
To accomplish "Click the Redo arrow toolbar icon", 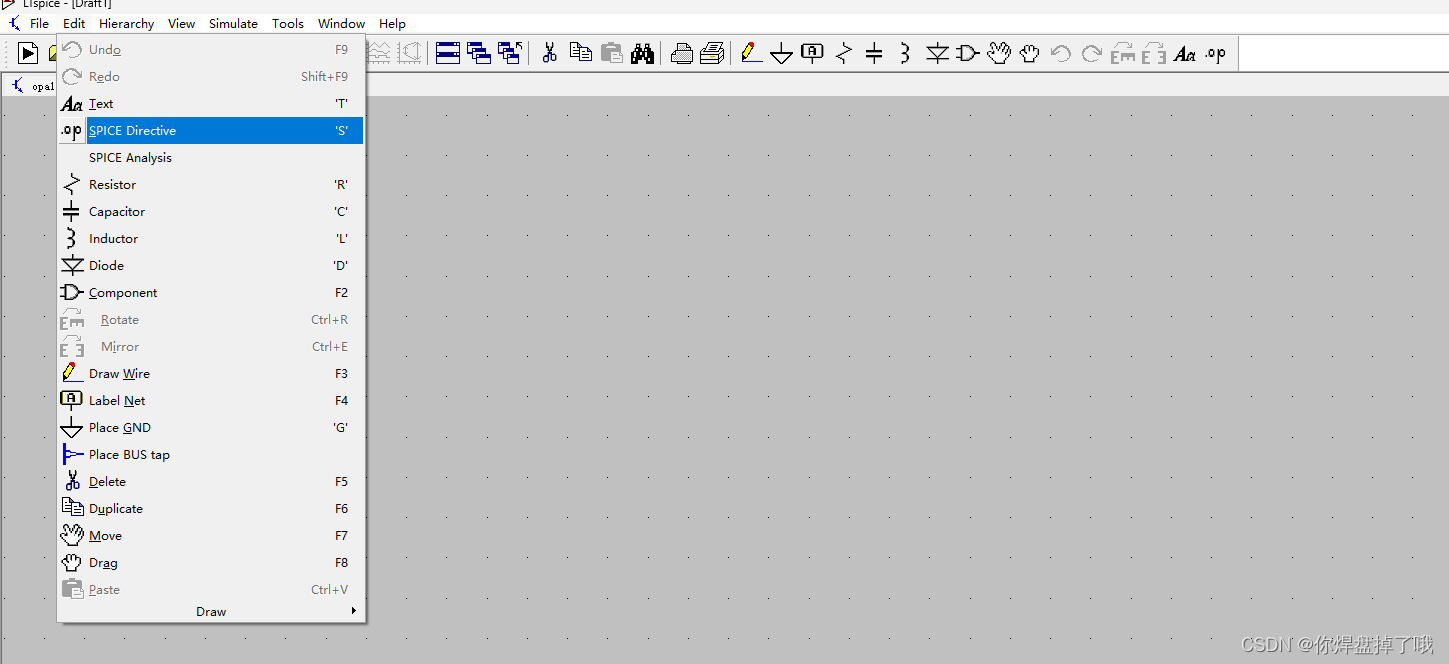I will [1092, 53].
